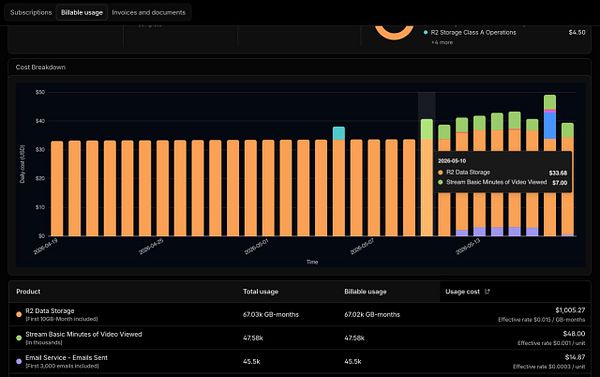Switch to the Subscriptions tab
This screenshot has width=600, height=377.
click(x=31, y=12)
